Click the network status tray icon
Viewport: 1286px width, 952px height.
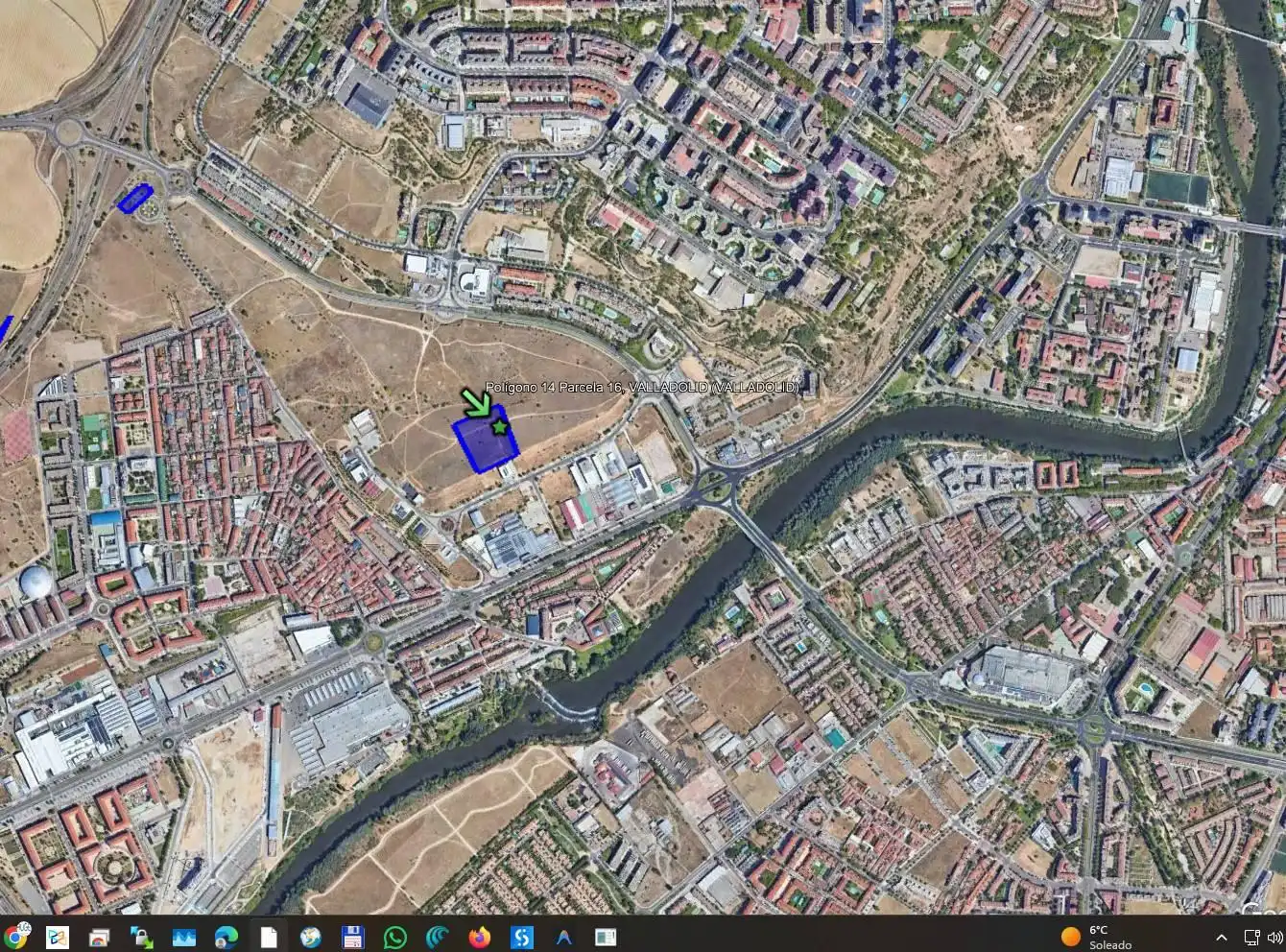click(x=1251, y=937)
